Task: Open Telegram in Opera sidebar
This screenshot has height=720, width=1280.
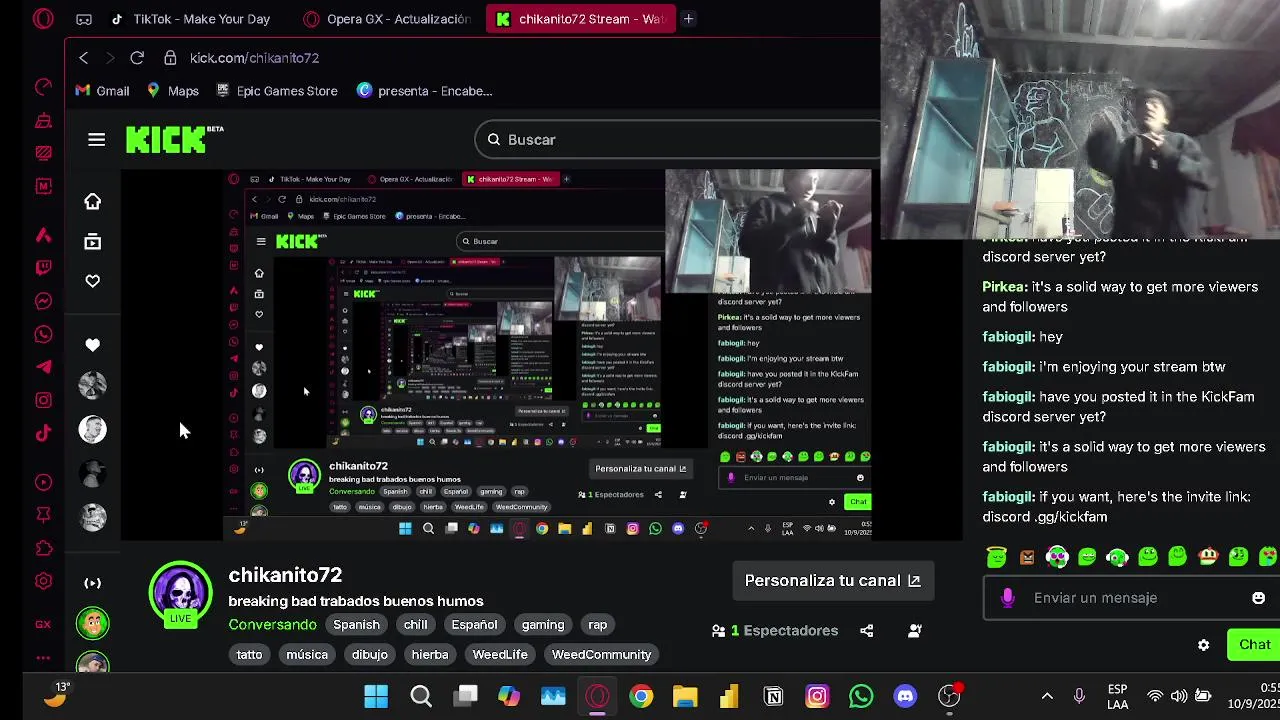Action: (x=43, y=367)
